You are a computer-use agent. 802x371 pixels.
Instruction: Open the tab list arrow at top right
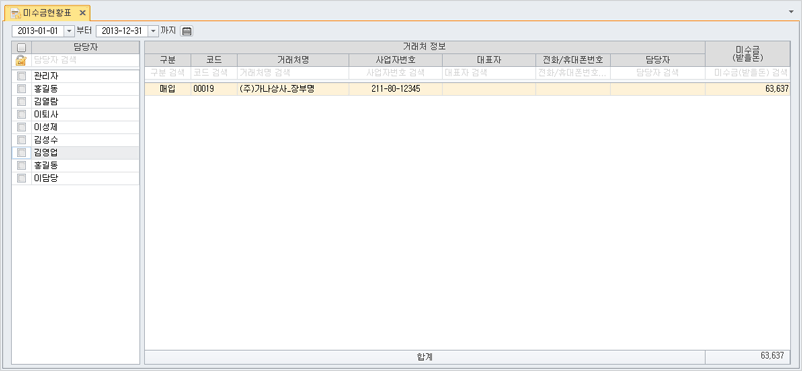pos(792,11)
